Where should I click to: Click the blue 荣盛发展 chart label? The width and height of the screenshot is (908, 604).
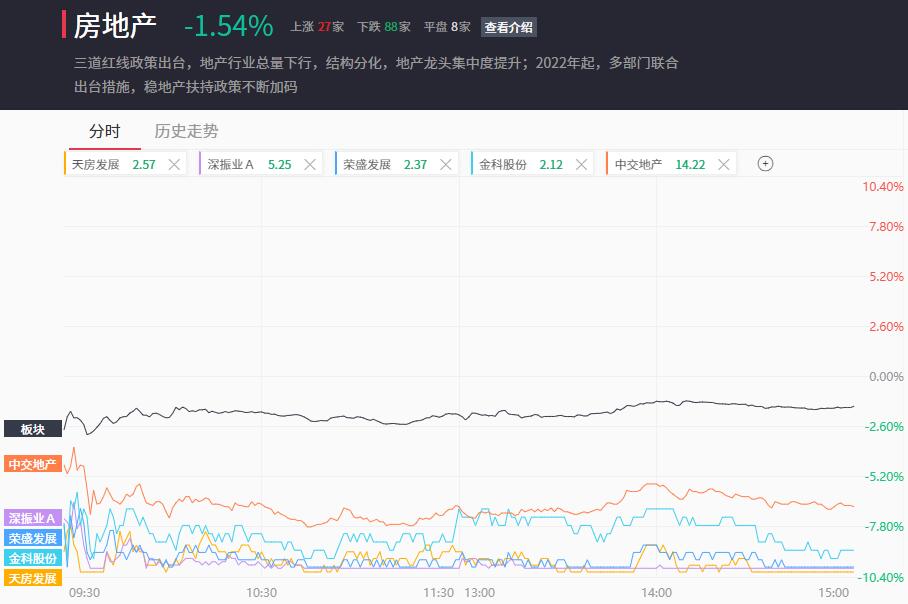click(33, 538)
